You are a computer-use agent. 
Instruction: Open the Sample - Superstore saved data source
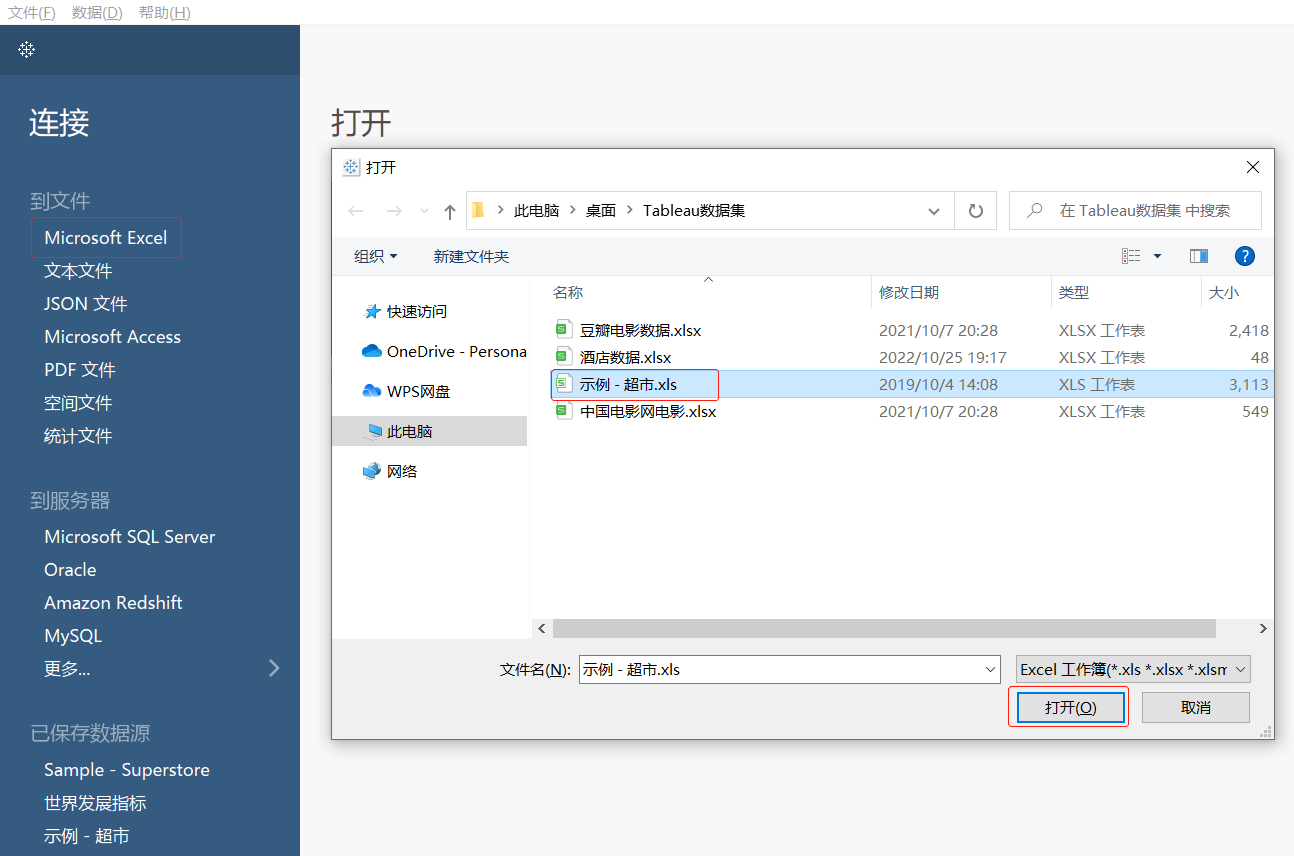127,770
